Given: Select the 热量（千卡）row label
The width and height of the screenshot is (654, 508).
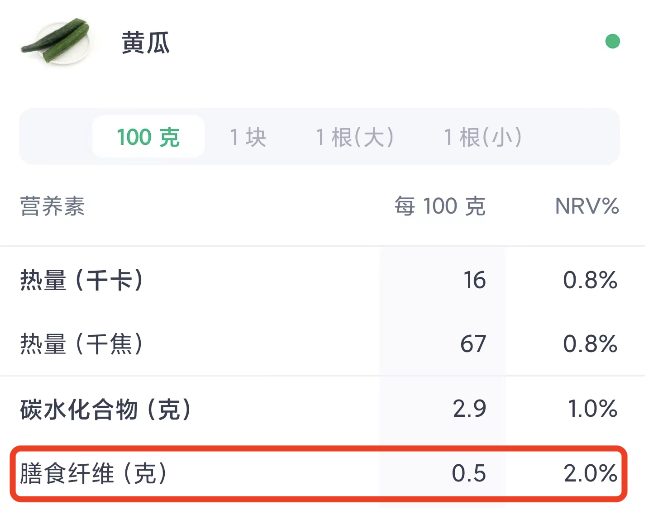Looking at the screenshot, I should (x=82, y=280).
